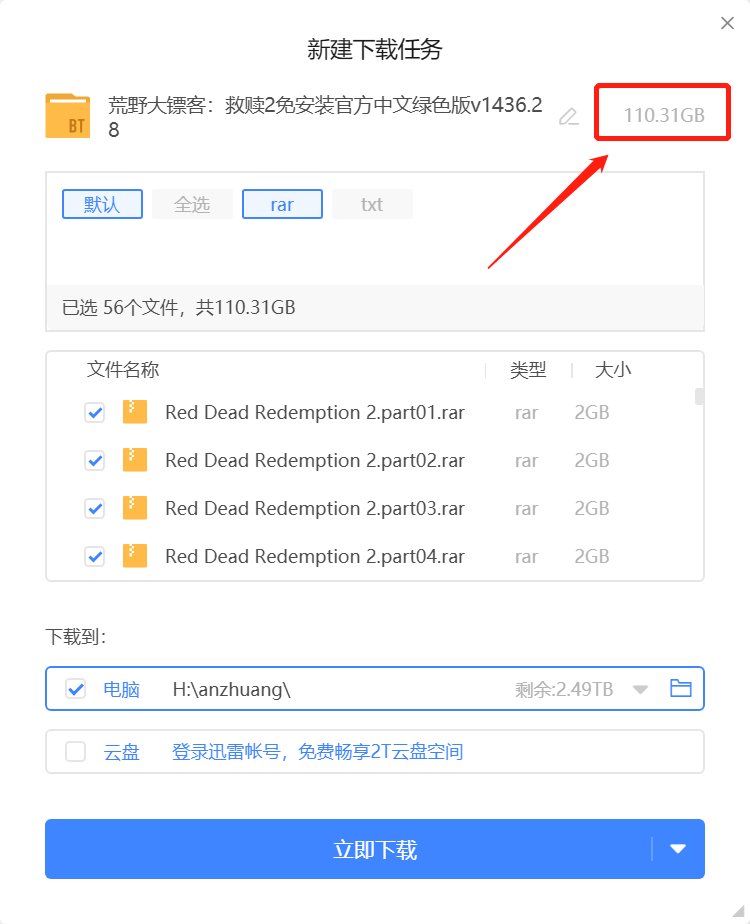The width and height of the screenshot is (750, 924).
Task: Click the archive icon of part02.rar
Action: click(x=134, y=460)
